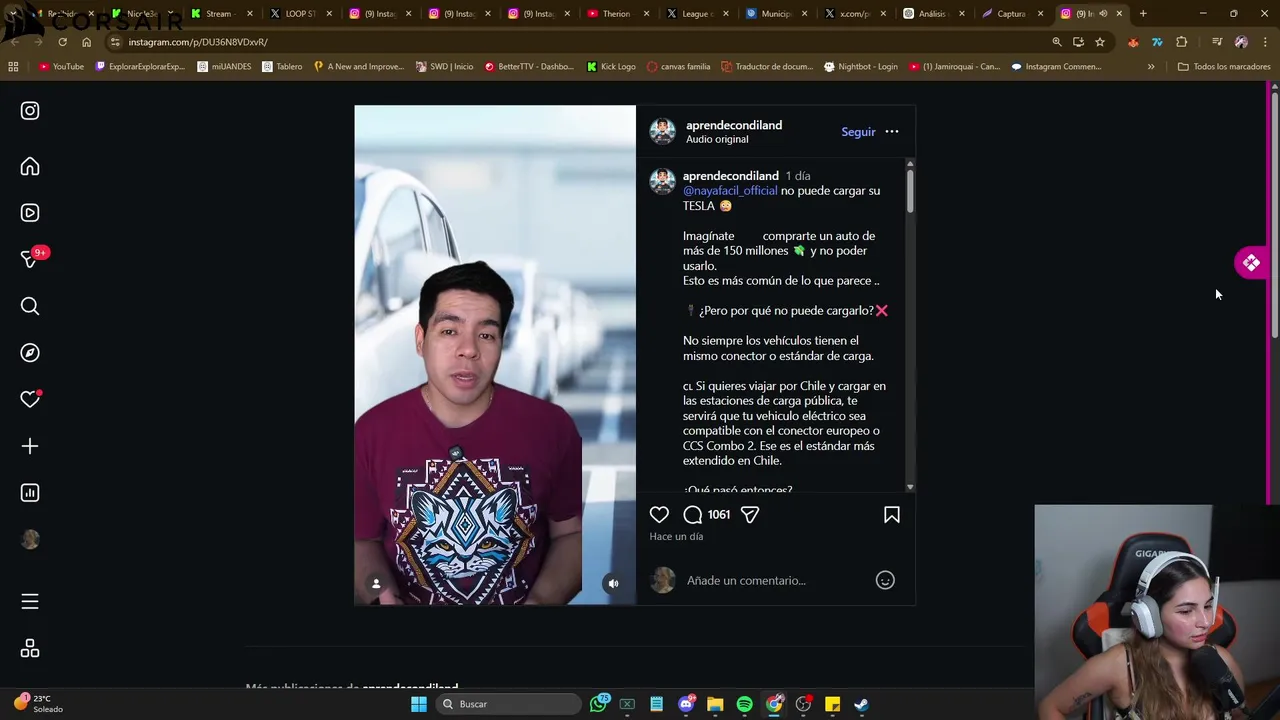The image size is (1280, 720).
Task: Switch to the Análisis browser tab
Action: click(932, 14)
